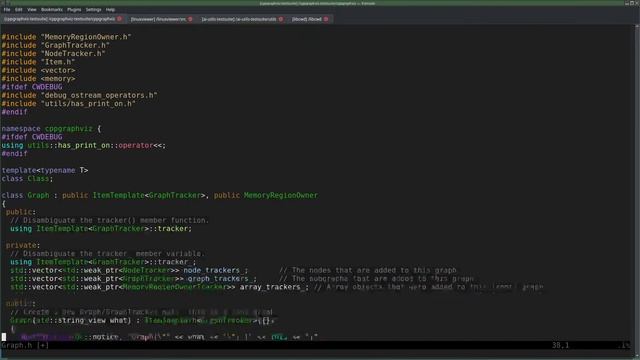Viewport: 640px width, 360px height.
Task: Click the 'using utils::has_print_on::operator<<;' line
Action: pos(84,145)
